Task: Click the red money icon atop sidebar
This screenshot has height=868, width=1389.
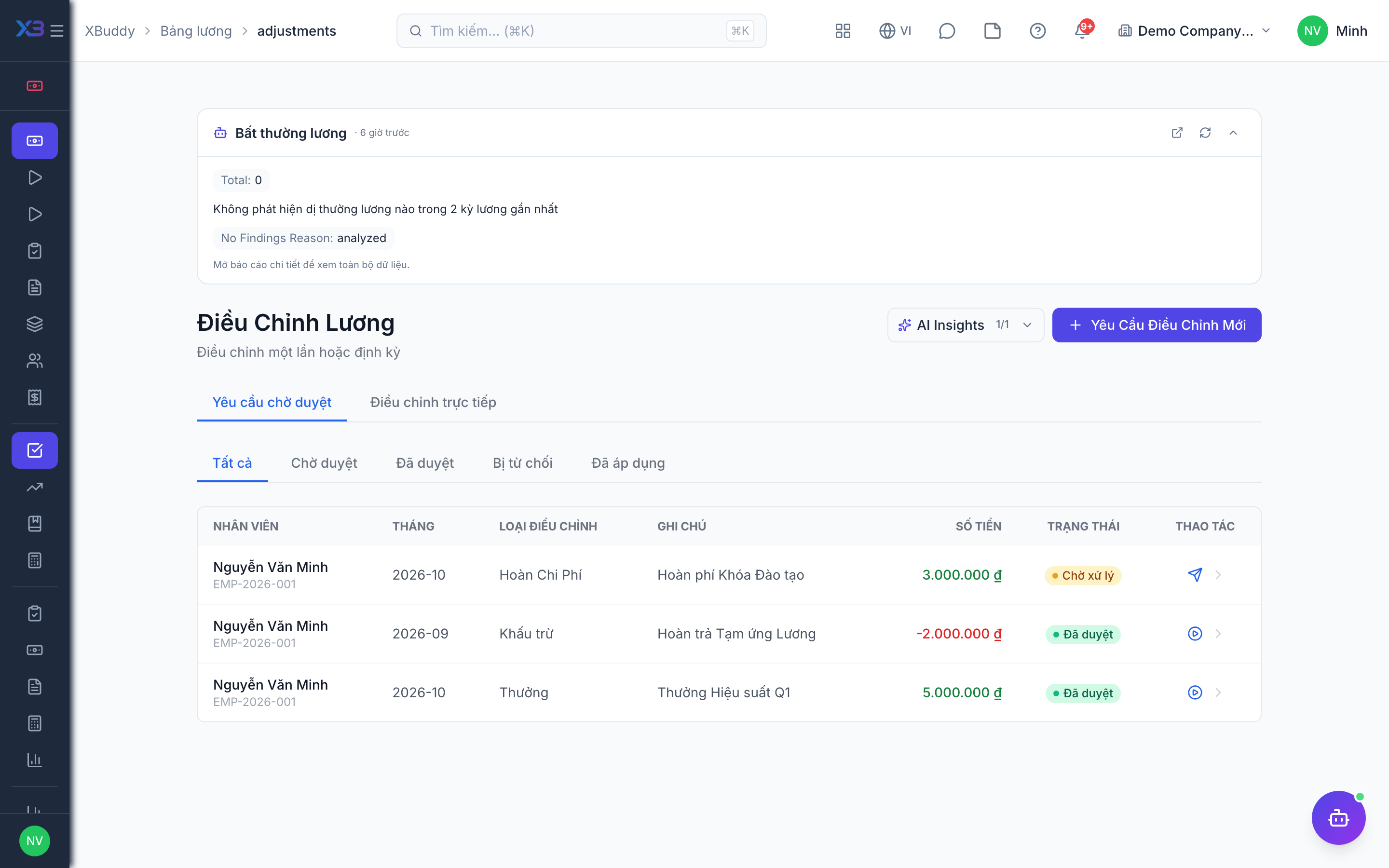Action: click(34, 85)
